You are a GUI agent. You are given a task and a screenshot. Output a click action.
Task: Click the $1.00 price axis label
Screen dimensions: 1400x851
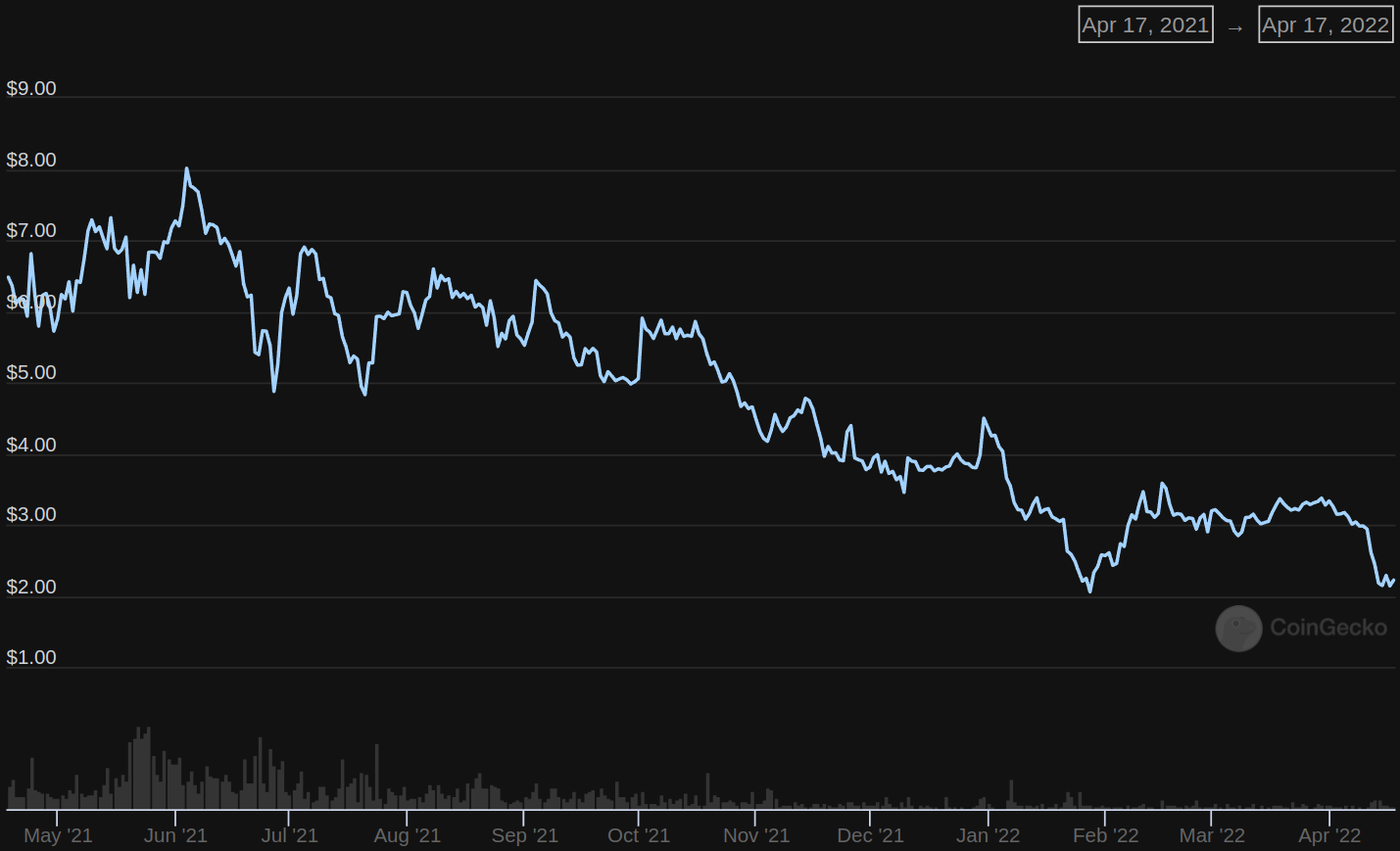pos(31,657)
